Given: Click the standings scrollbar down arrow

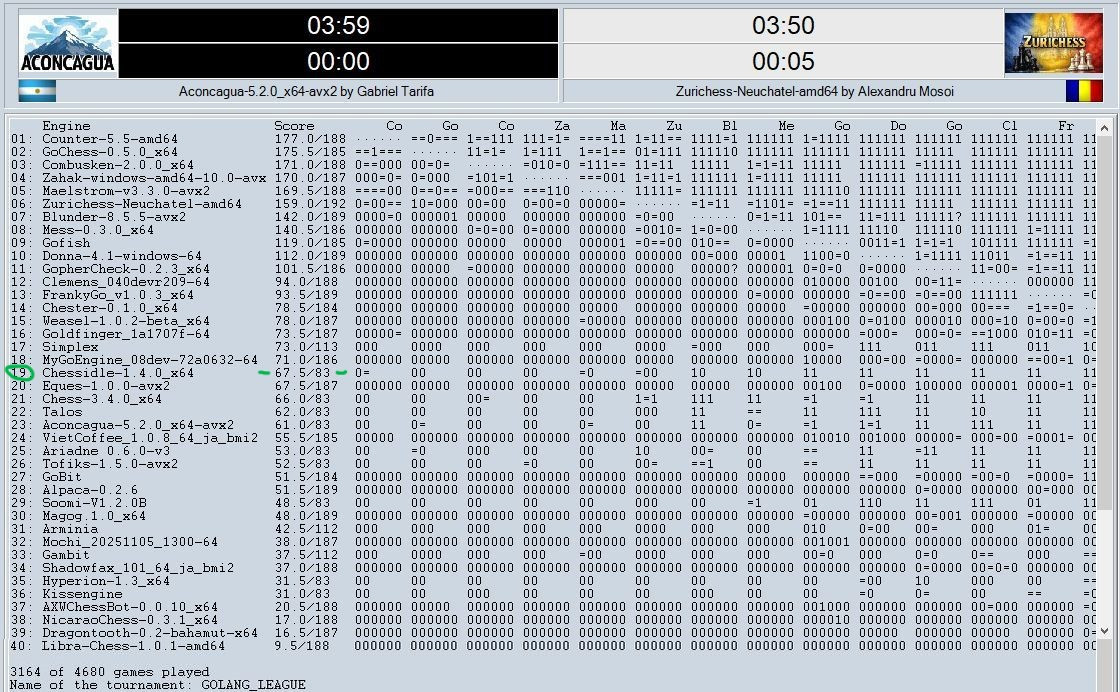Looking at the screenshot, I should 1104,631.
